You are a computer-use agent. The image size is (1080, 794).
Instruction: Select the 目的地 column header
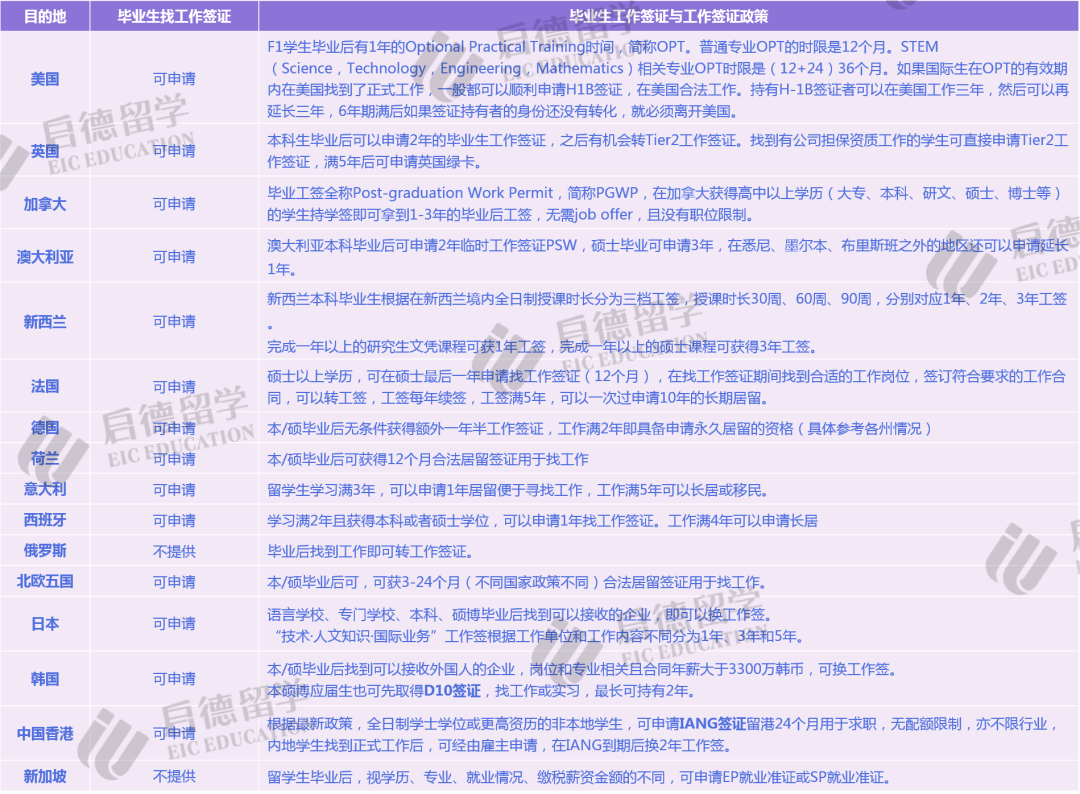click(x=45, y=13)
